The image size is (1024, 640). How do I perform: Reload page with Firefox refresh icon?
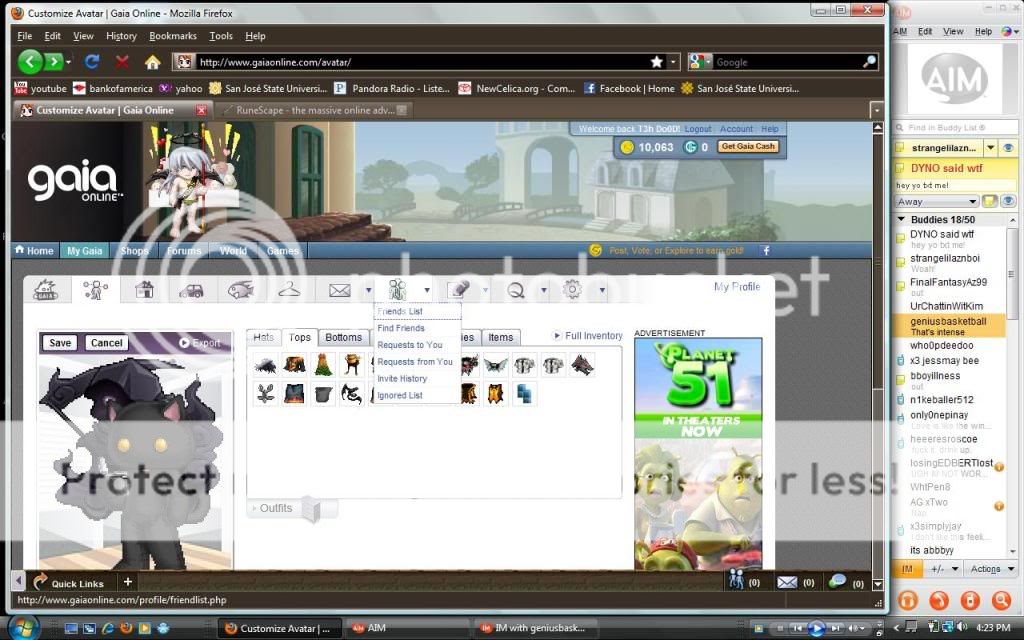tap(92, 62)
